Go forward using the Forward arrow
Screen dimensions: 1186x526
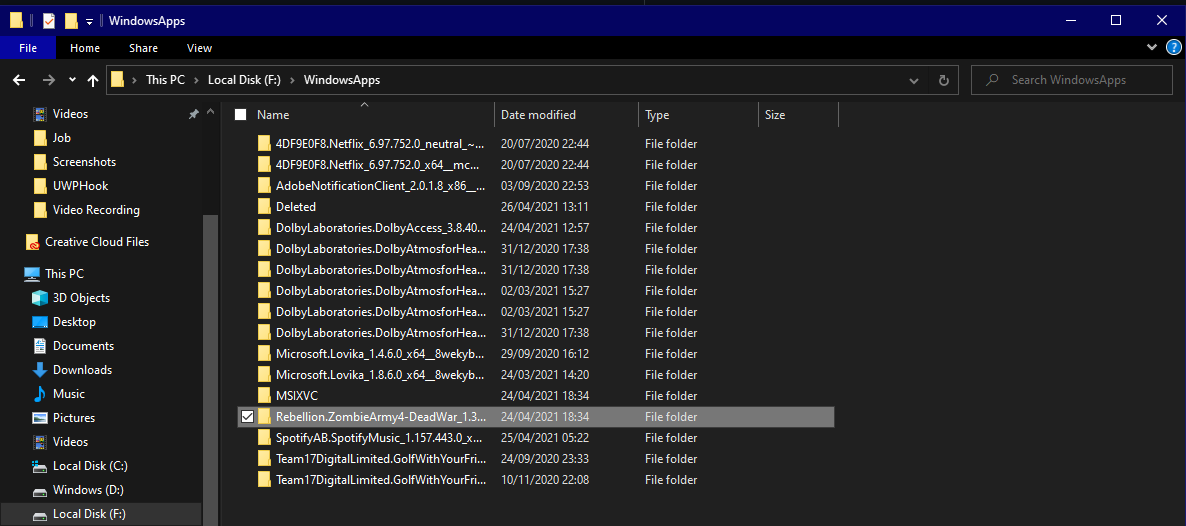coord(48,79)
